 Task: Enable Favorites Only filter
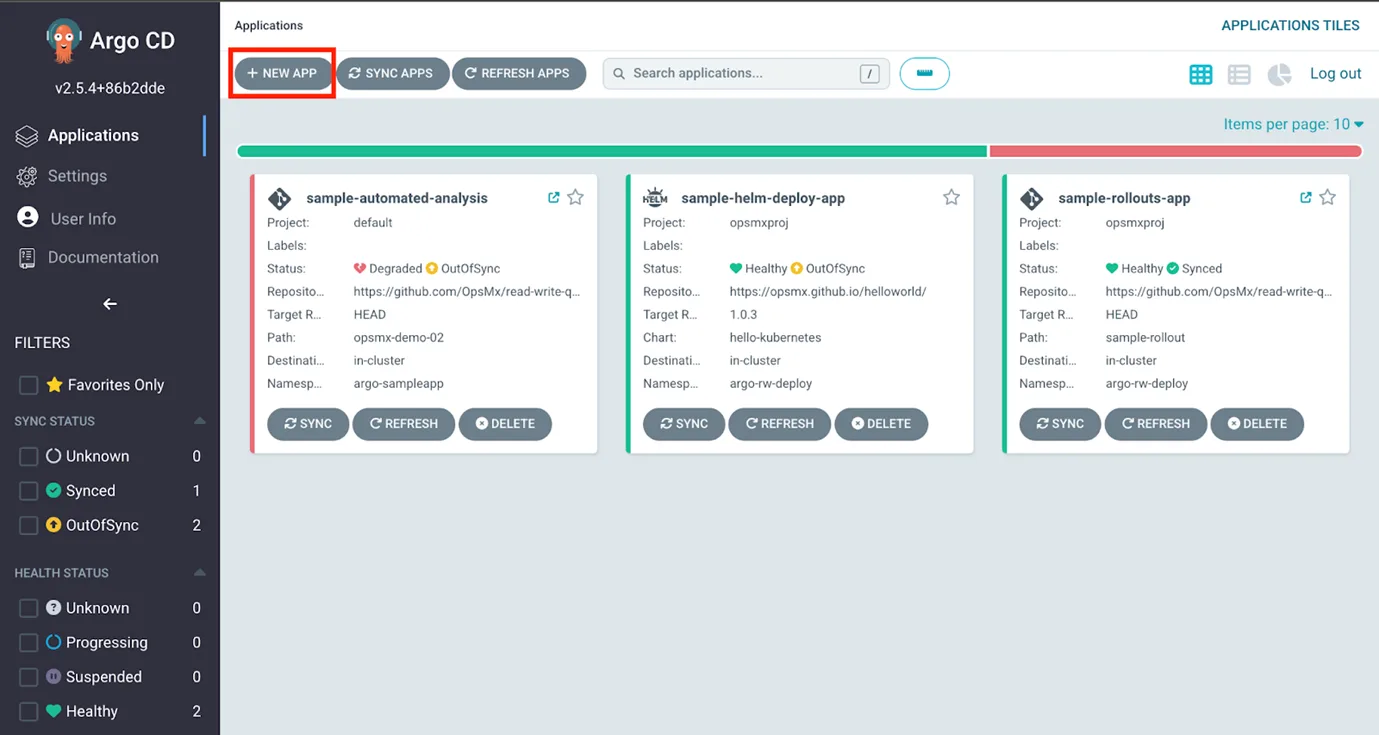28,385
